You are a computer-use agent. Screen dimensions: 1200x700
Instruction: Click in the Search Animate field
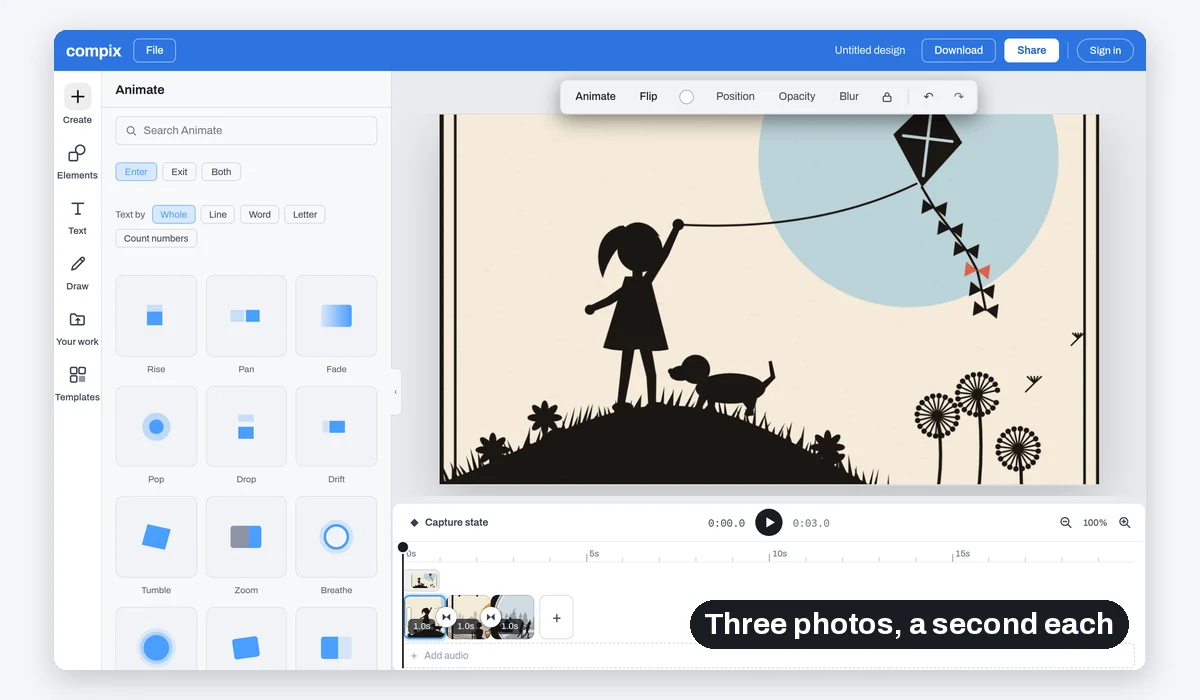coord(246,130)
